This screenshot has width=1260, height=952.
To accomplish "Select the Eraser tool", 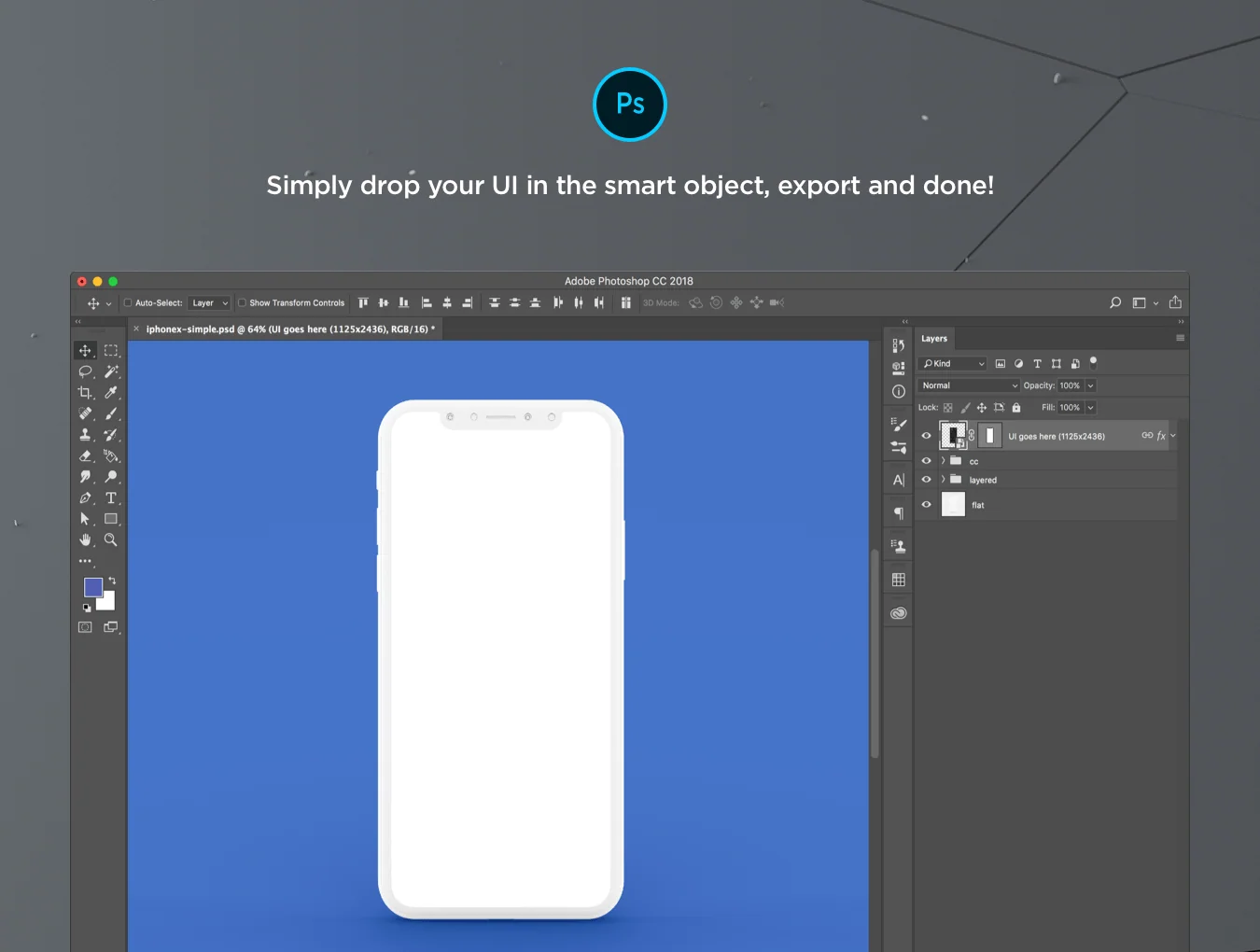I will [x=85, y=456].
